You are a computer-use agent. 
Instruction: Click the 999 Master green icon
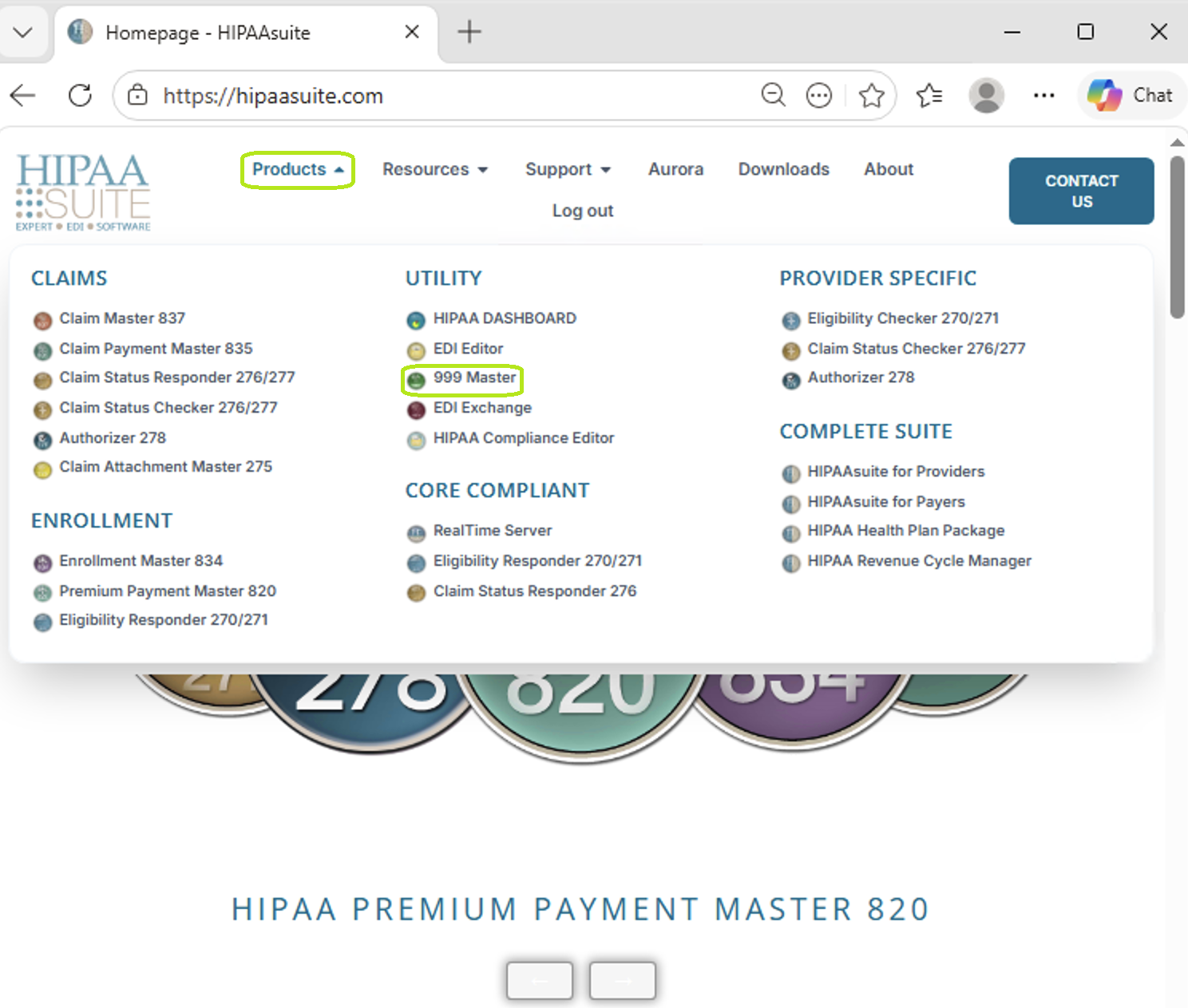pyautogui.click(x=416, y=381)
